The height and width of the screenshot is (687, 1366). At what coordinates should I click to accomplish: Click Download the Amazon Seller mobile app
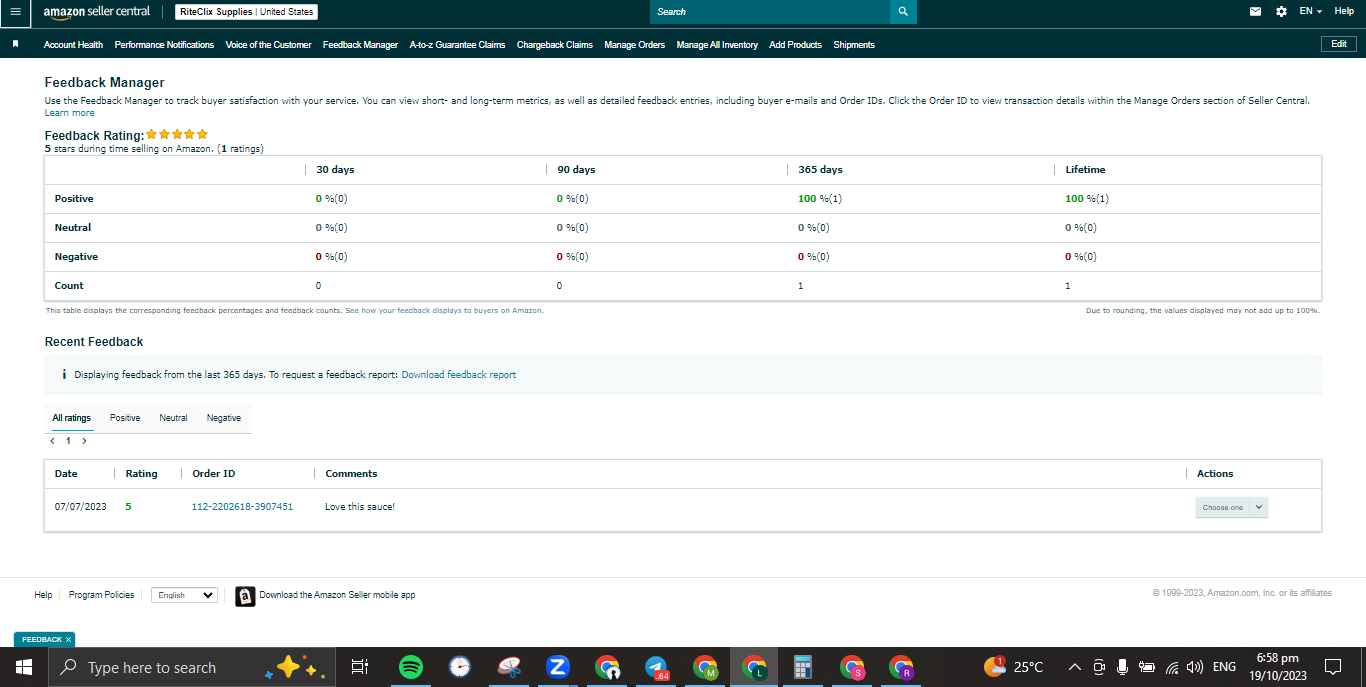(x=337, y=595)
